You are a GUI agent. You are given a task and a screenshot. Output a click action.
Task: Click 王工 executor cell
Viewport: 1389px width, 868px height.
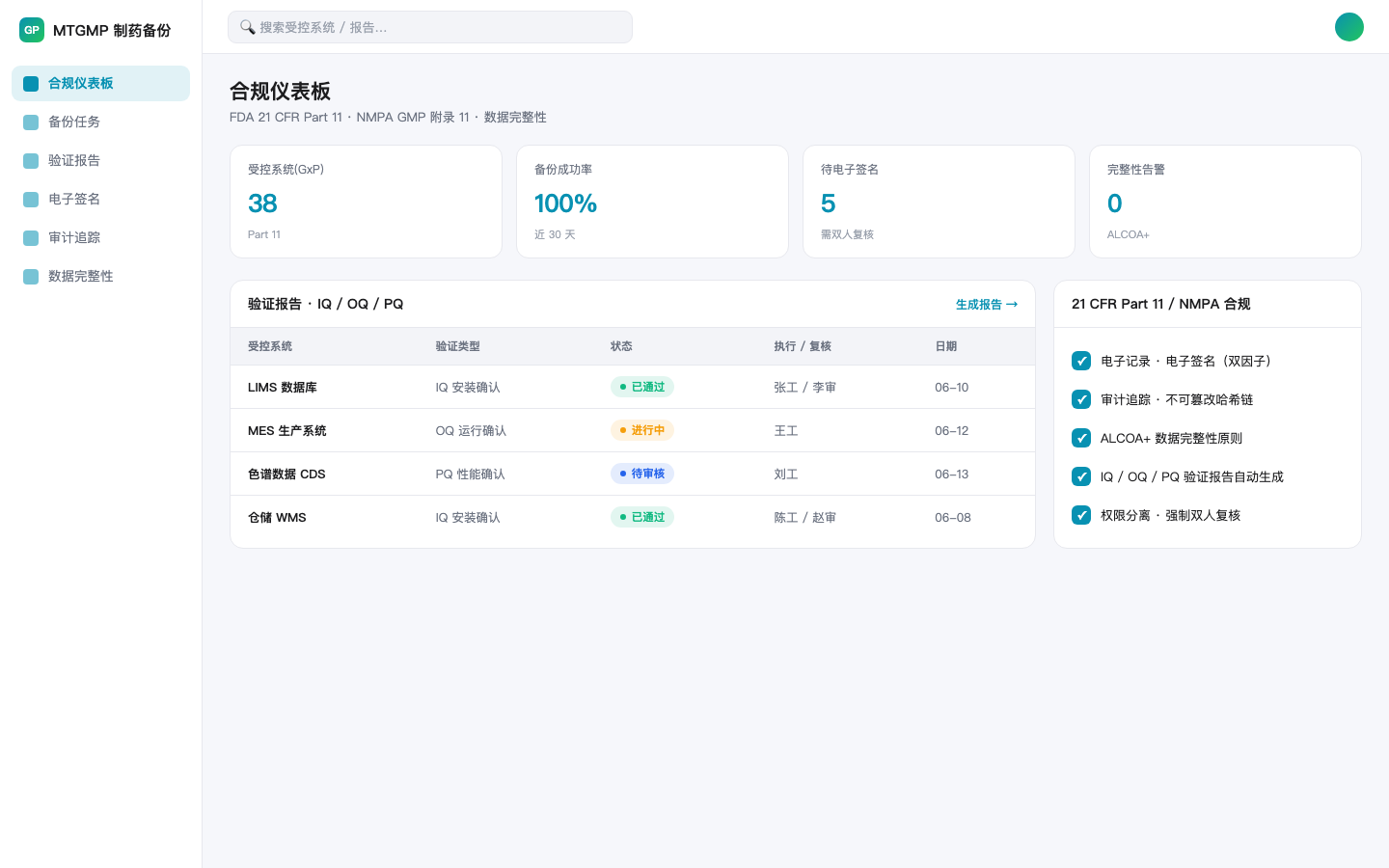[786, 431]
